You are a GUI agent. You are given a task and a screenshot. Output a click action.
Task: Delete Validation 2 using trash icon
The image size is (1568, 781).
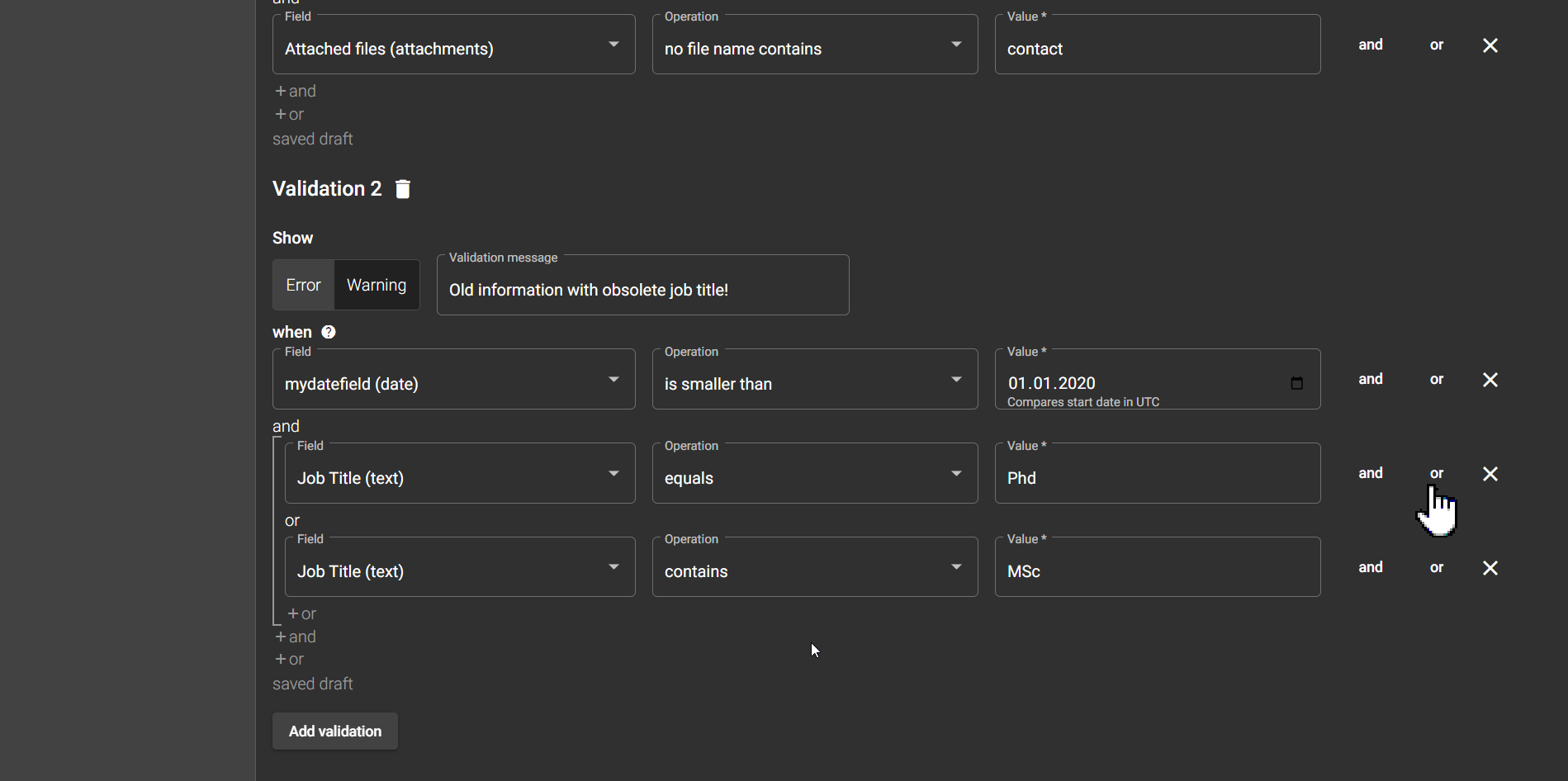click(403, 189)
